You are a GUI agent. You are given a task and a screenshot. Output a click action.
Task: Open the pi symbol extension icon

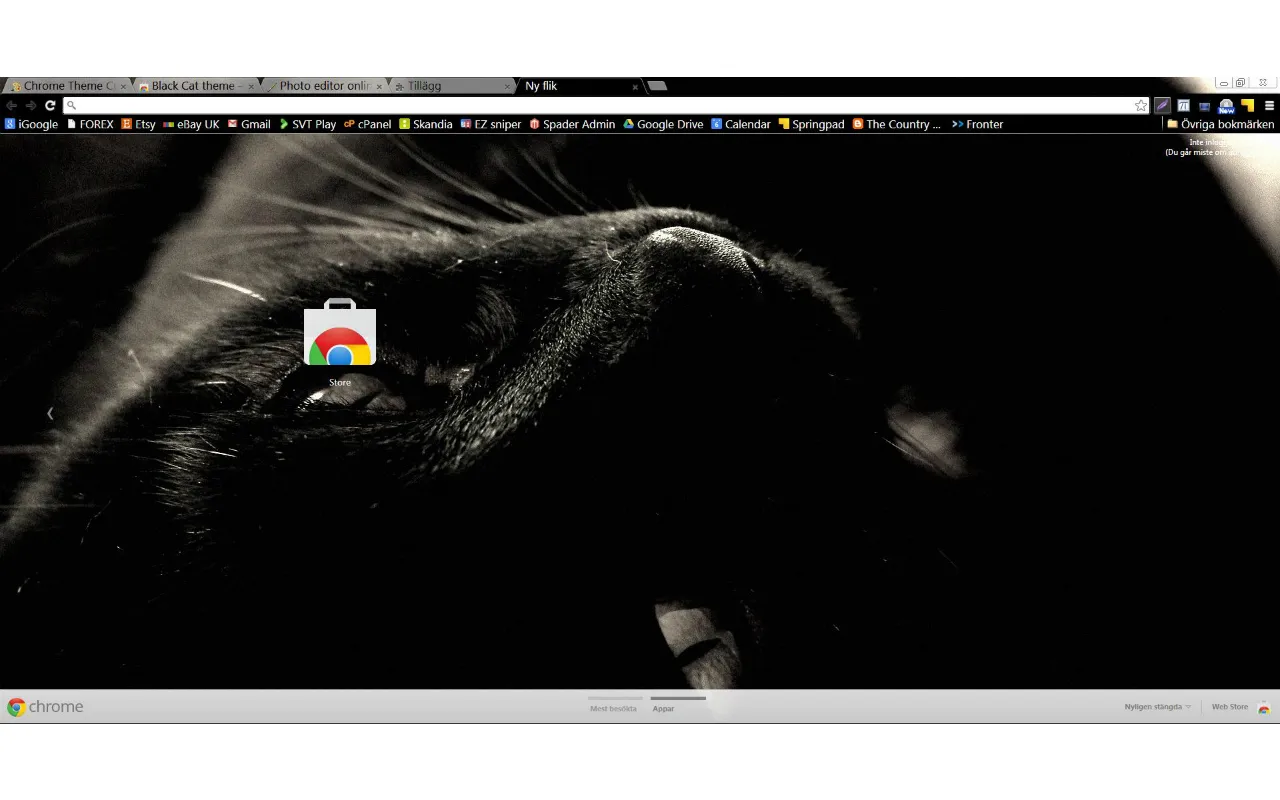(1184, 105)
